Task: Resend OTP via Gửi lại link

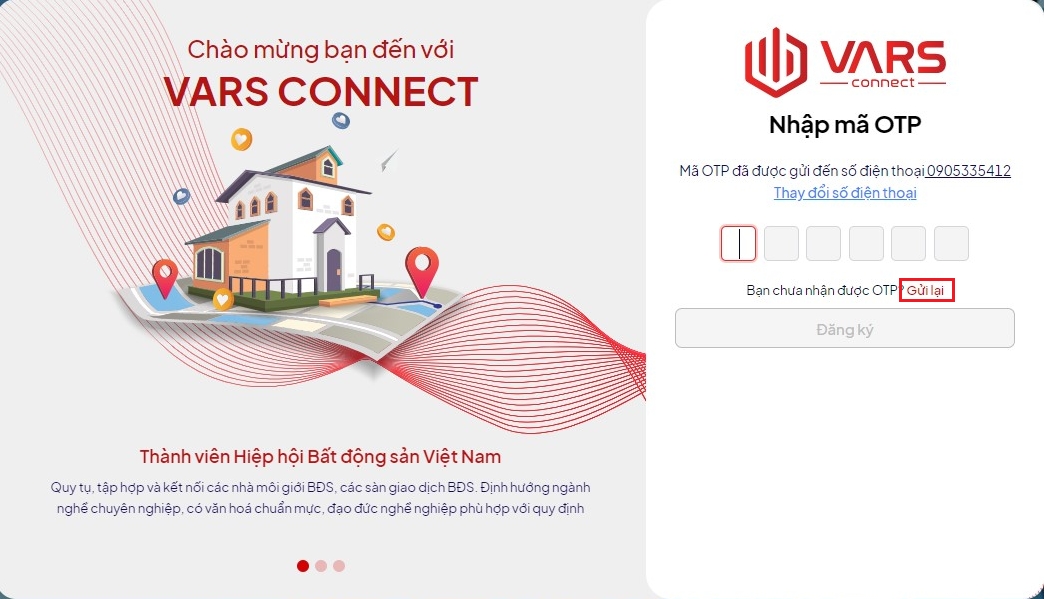Action: click(x=926, y=291)
